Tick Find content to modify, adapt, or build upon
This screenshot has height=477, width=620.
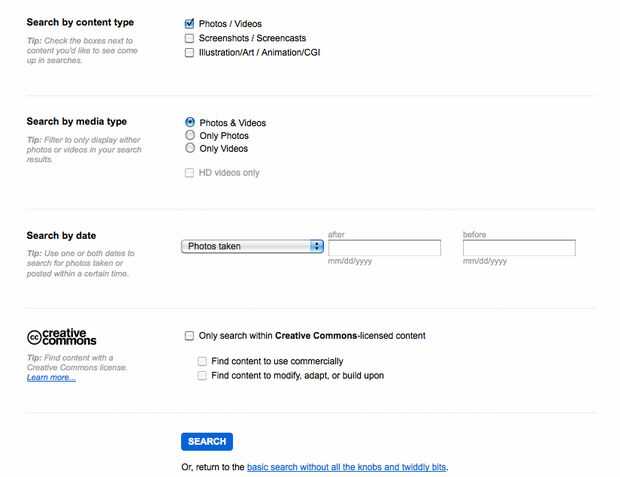203,376
